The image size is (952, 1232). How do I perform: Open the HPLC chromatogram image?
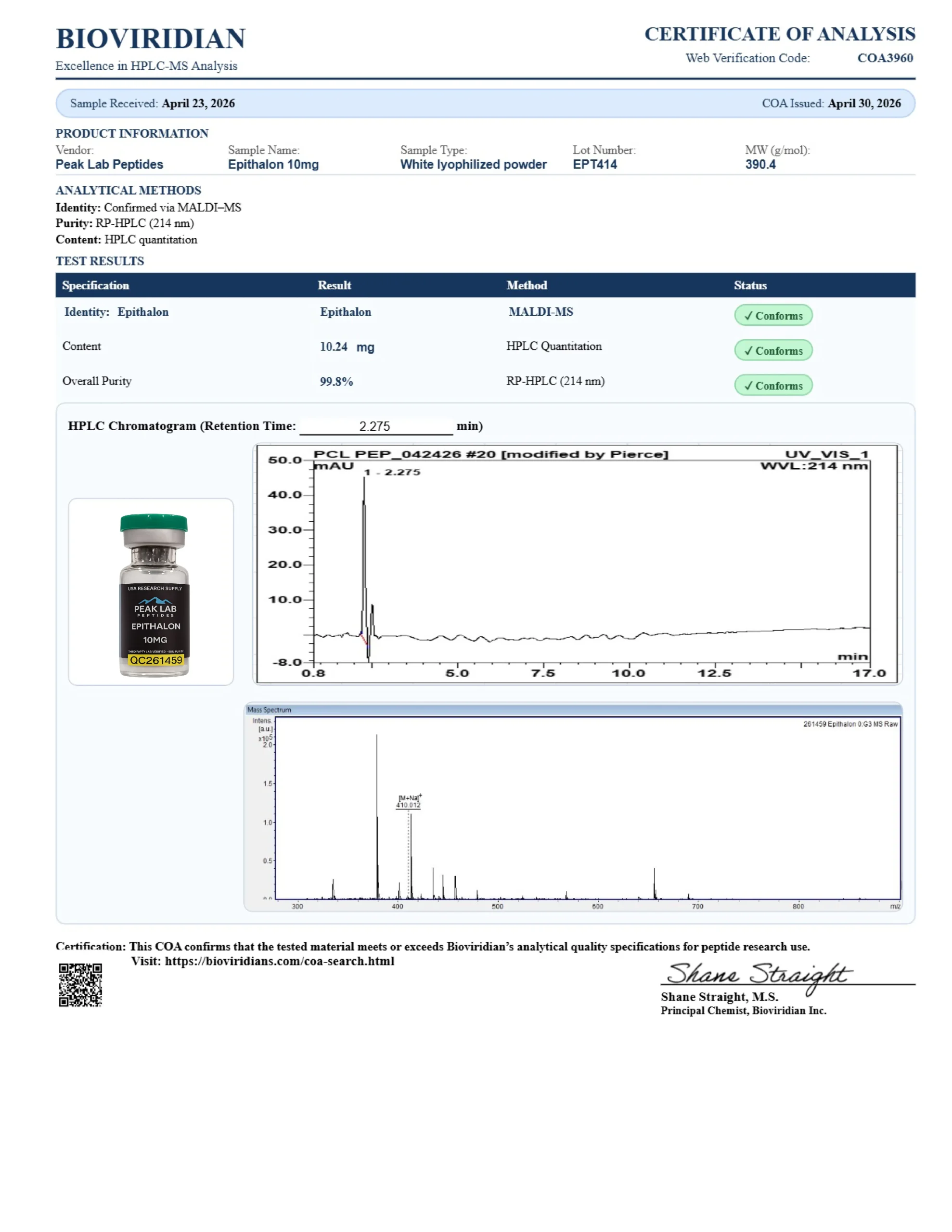click(x=577, y=564)
